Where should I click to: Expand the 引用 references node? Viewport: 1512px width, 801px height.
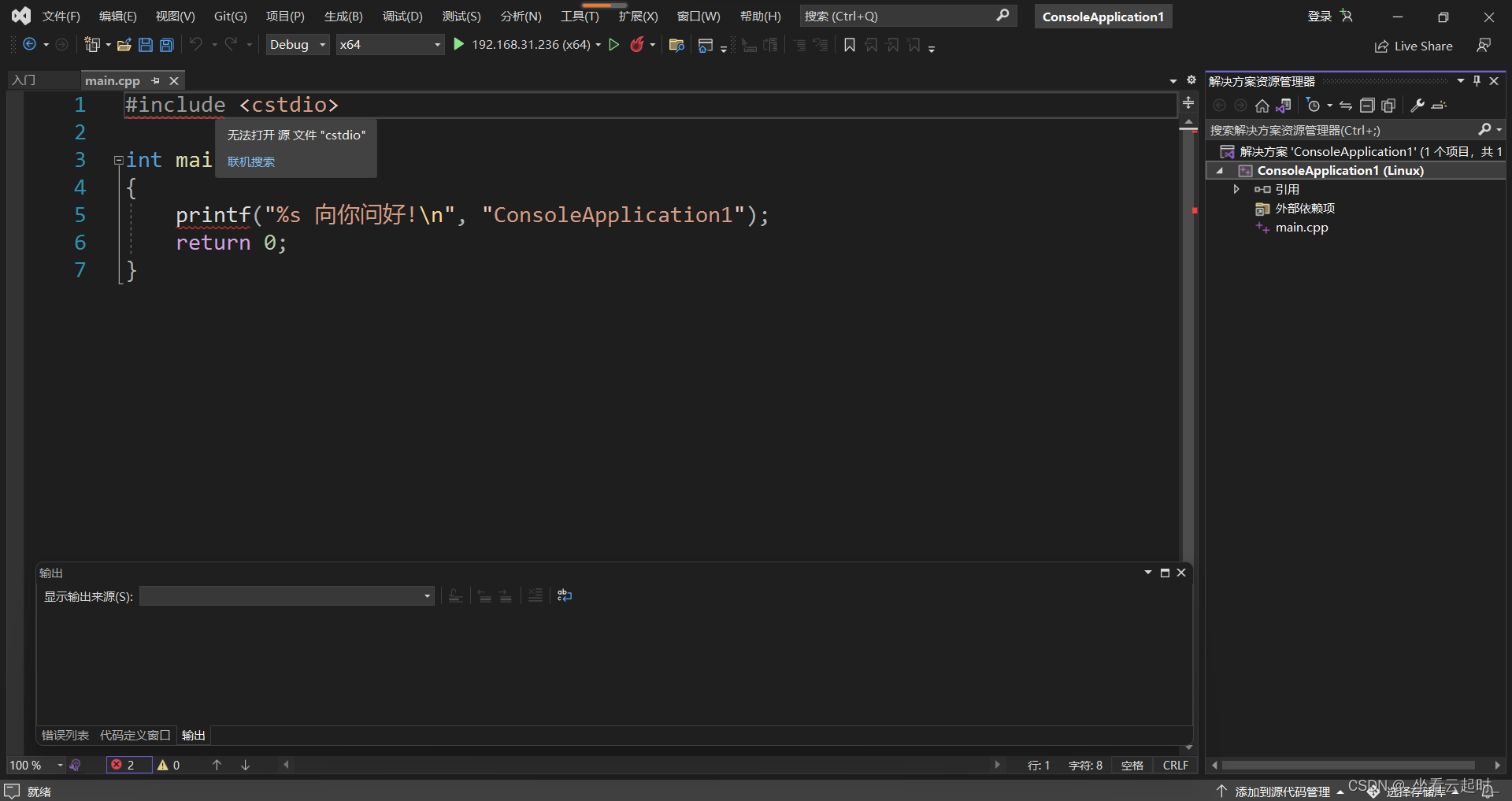(1236, 189)
